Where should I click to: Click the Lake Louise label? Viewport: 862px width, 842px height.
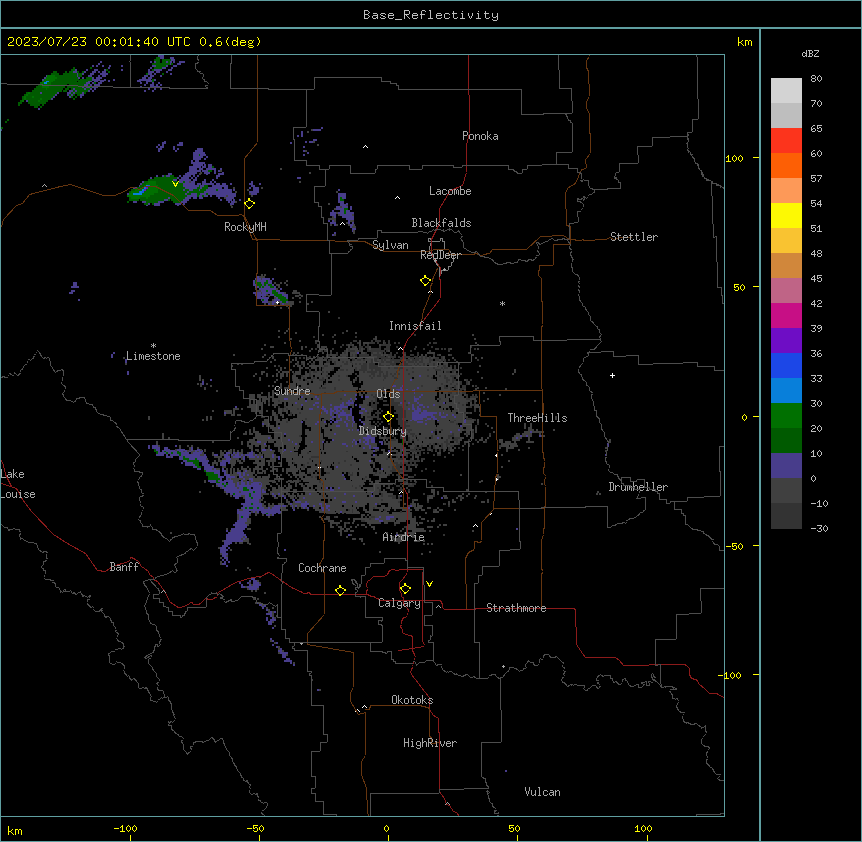click(x=18, y=484)
